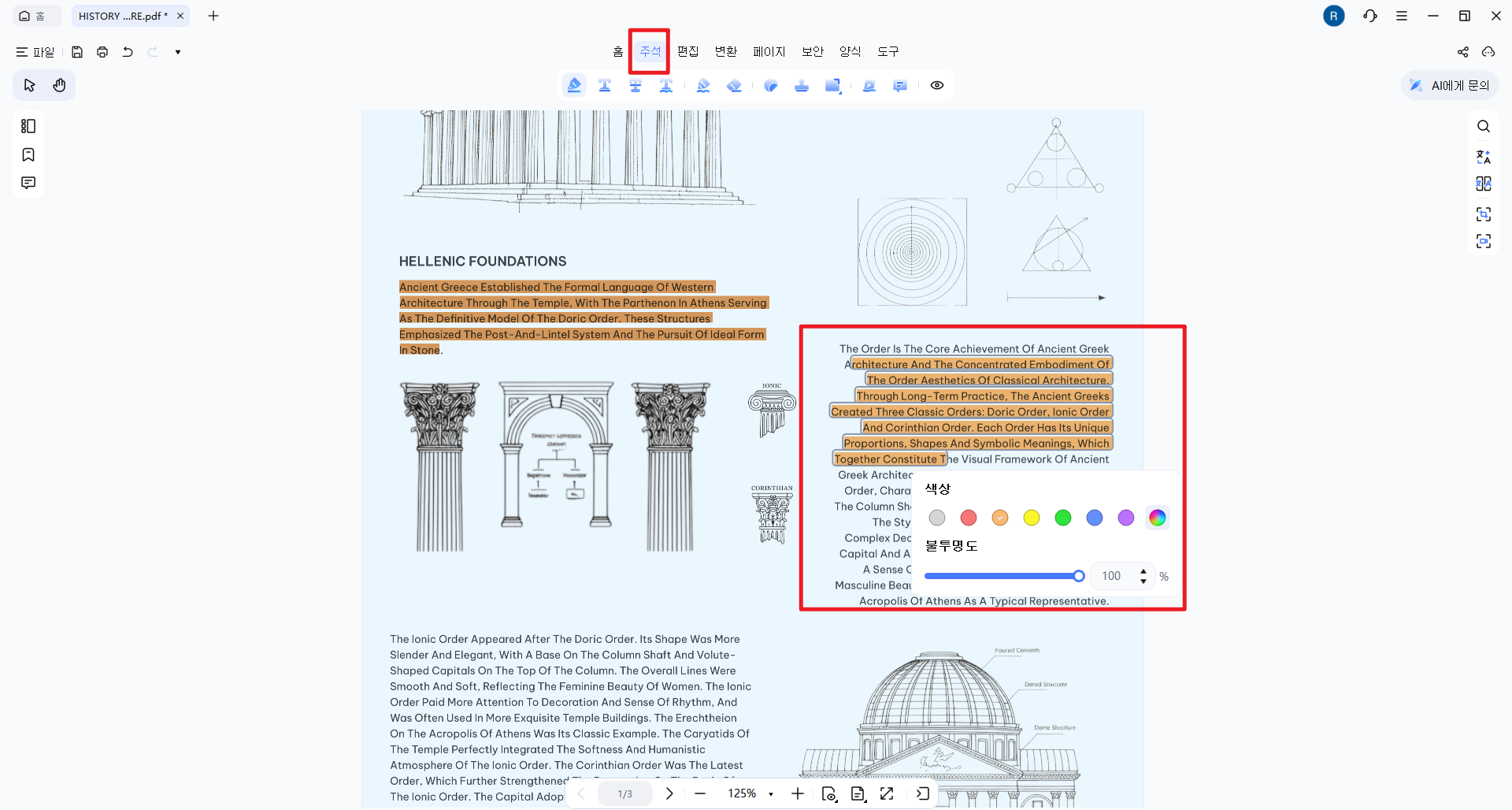
Task: Open the Bookmarks panel in left sidebar
Action: click(28, 154)
